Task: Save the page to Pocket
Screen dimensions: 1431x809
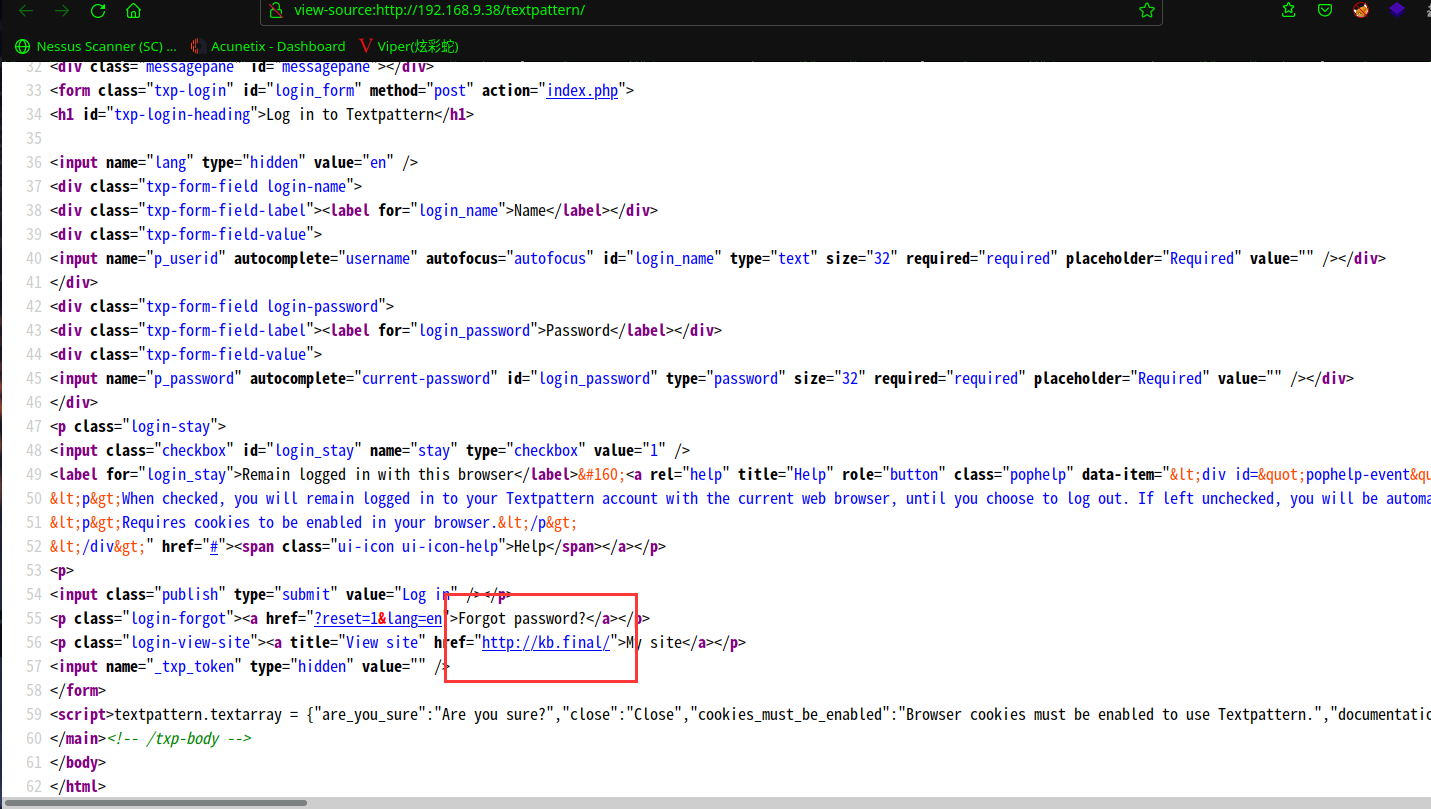Action: (x=1325, y=10)
